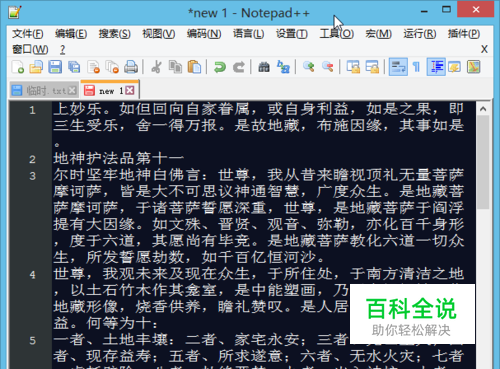The width and height of the screenshot is (500, 369).
Task: Click the user-defined language dialog icon
Action: (x=455, y=67)
